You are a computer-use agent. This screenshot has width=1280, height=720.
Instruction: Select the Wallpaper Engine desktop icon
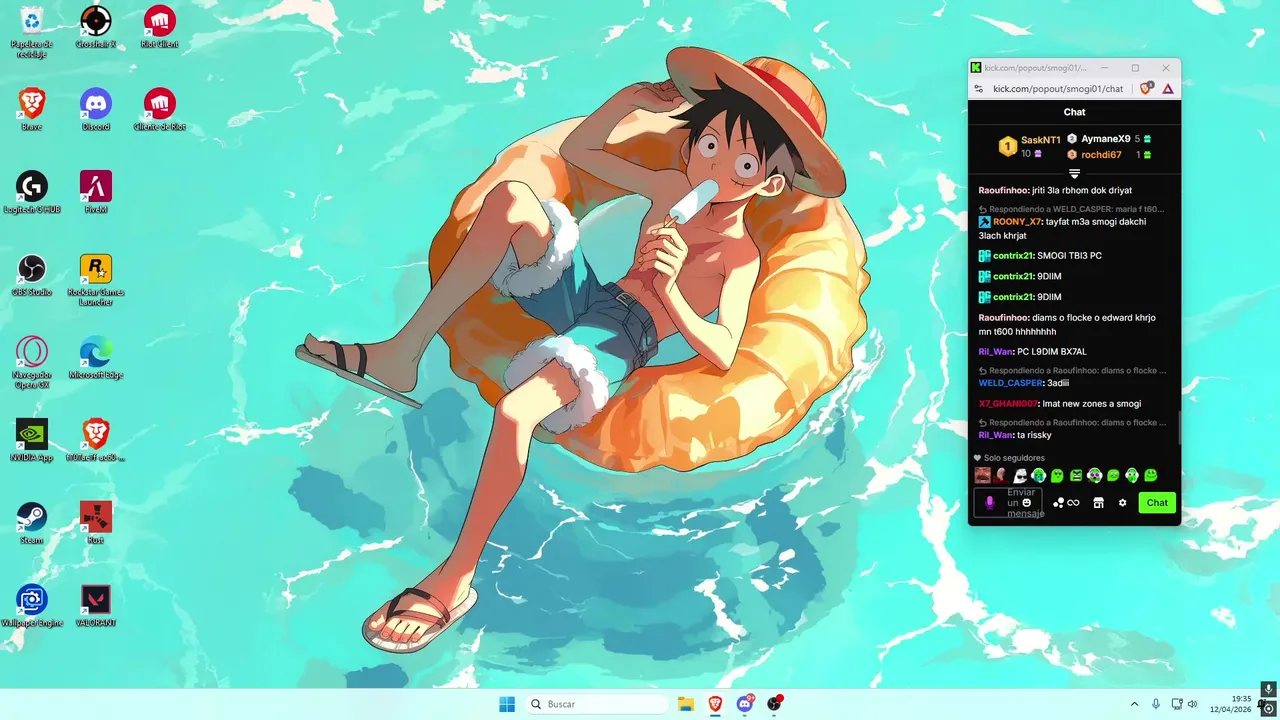(31, 605)
